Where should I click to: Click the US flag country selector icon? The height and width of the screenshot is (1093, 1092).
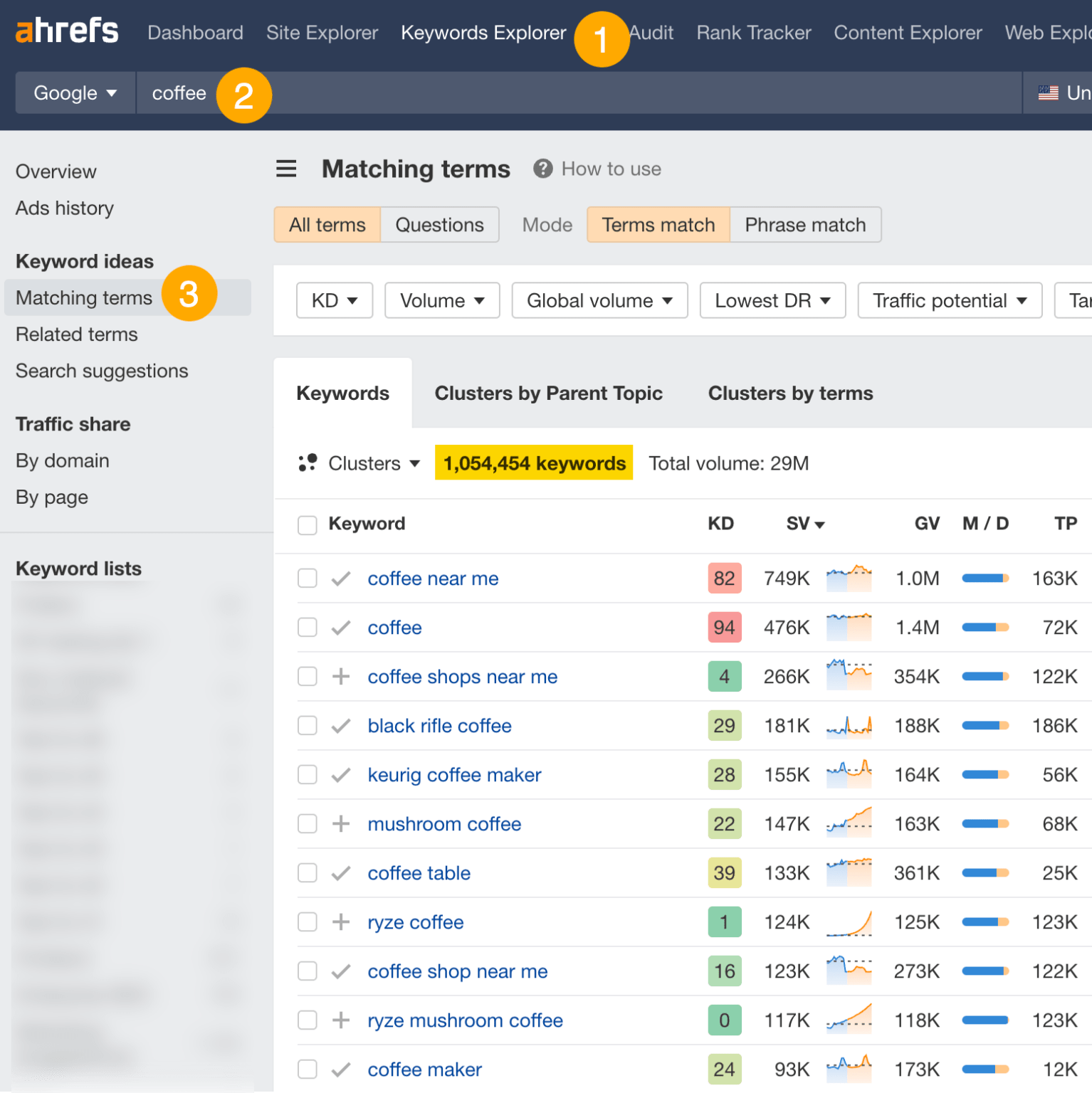1047,93
